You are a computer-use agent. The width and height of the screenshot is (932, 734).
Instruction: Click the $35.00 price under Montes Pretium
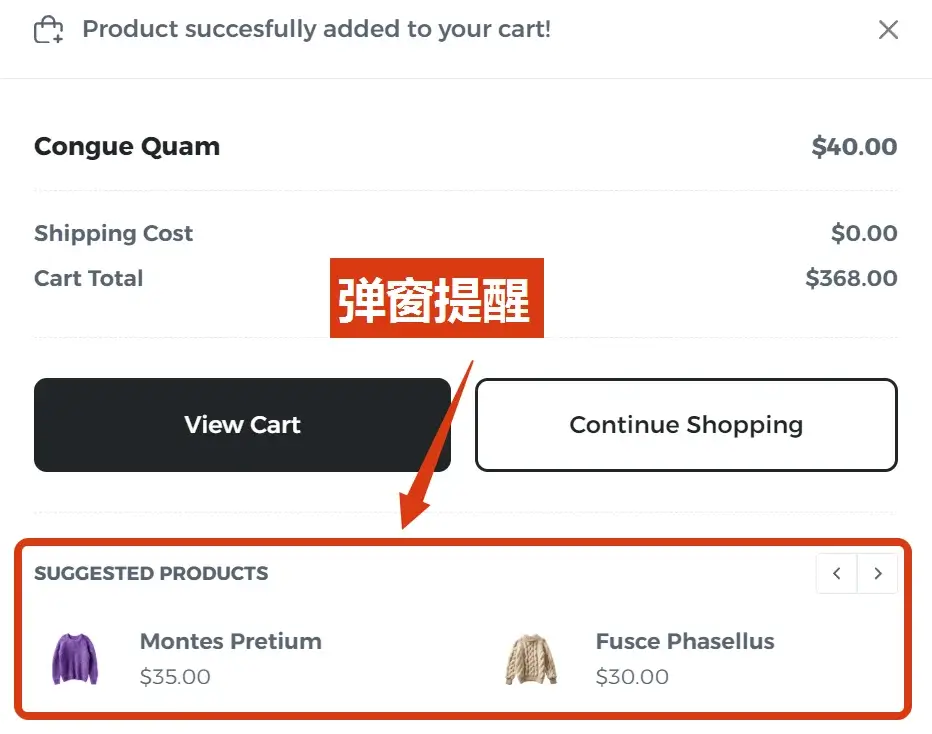click(175, 677)
